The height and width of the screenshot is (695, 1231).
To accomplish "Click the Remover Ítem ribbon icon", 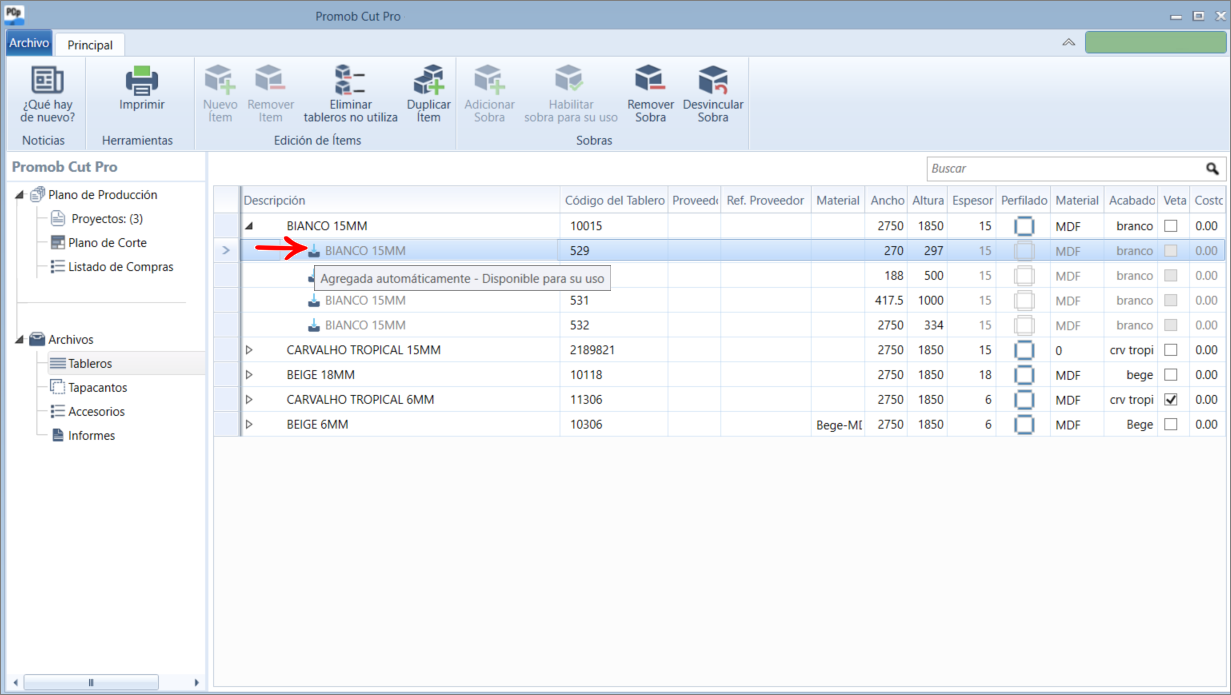I will click(x=270, y=80).
